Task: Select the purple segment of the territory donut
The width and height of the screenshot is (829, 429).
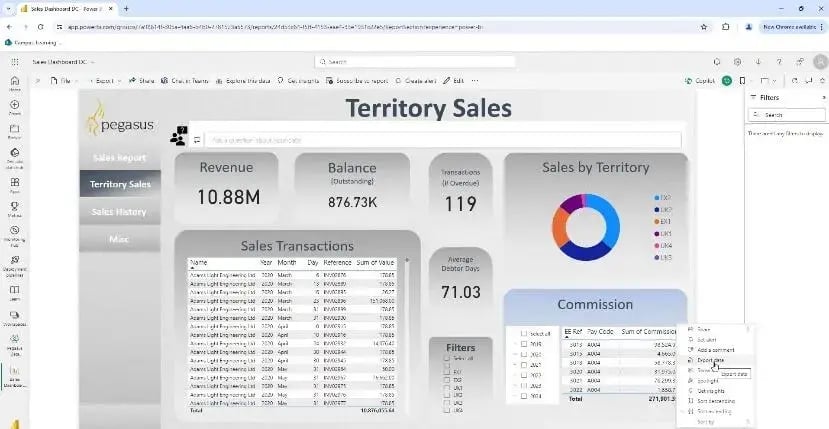Action: click(571, 203)
